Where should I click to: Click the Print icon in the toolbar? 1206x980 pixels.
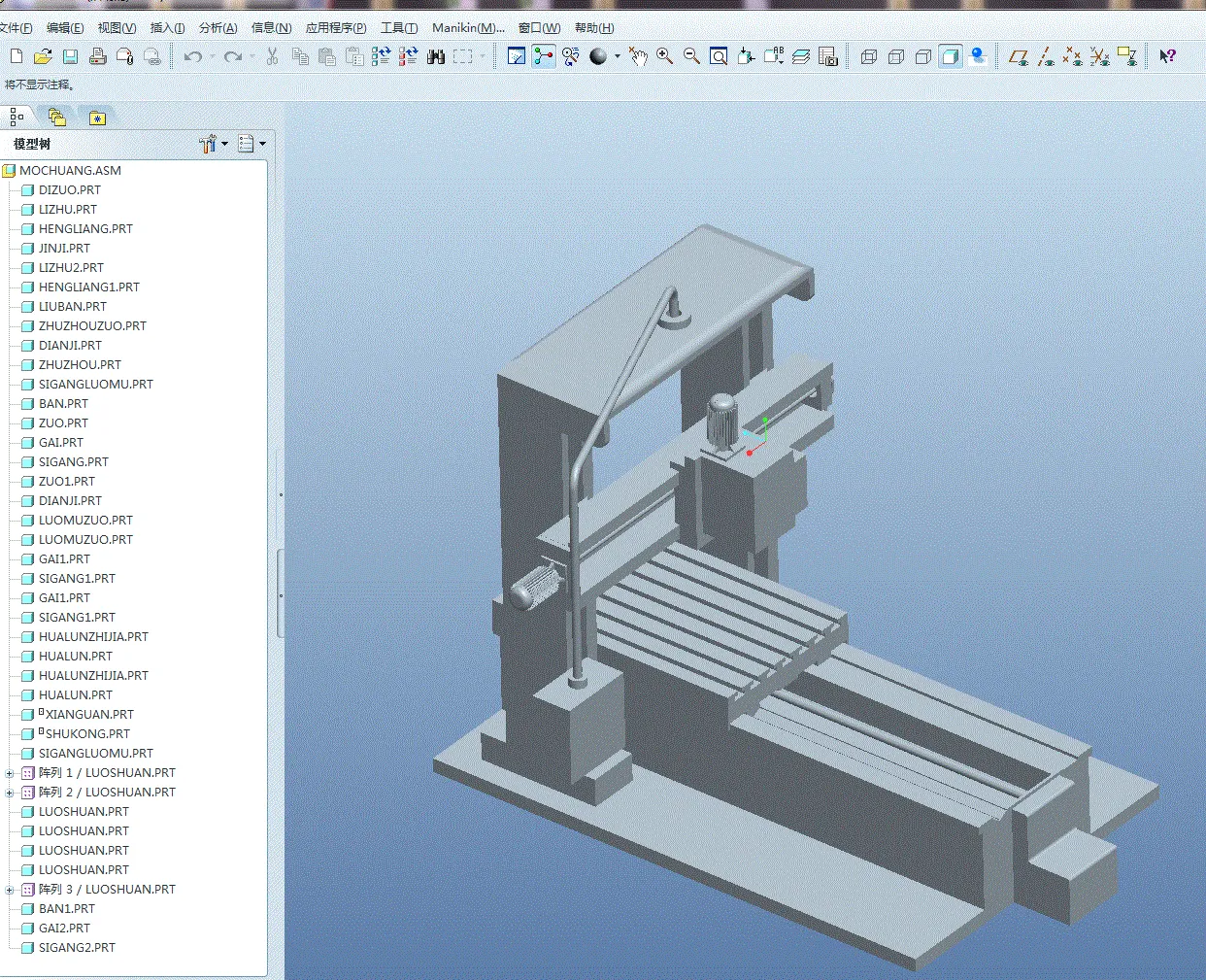point(97,57)
